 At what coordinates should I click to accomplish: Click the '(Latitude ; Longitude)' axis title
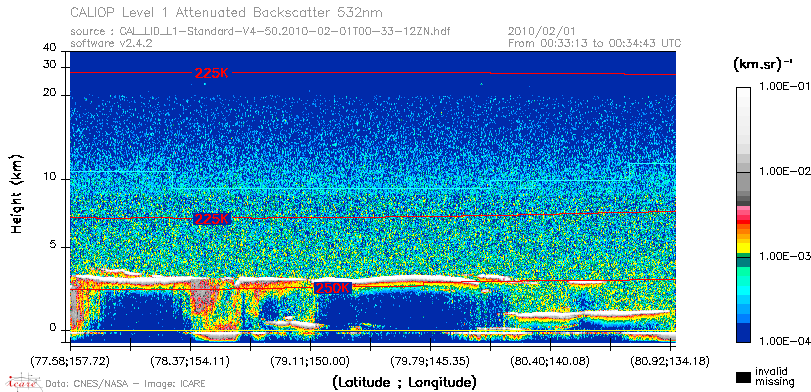pos(404,383)
